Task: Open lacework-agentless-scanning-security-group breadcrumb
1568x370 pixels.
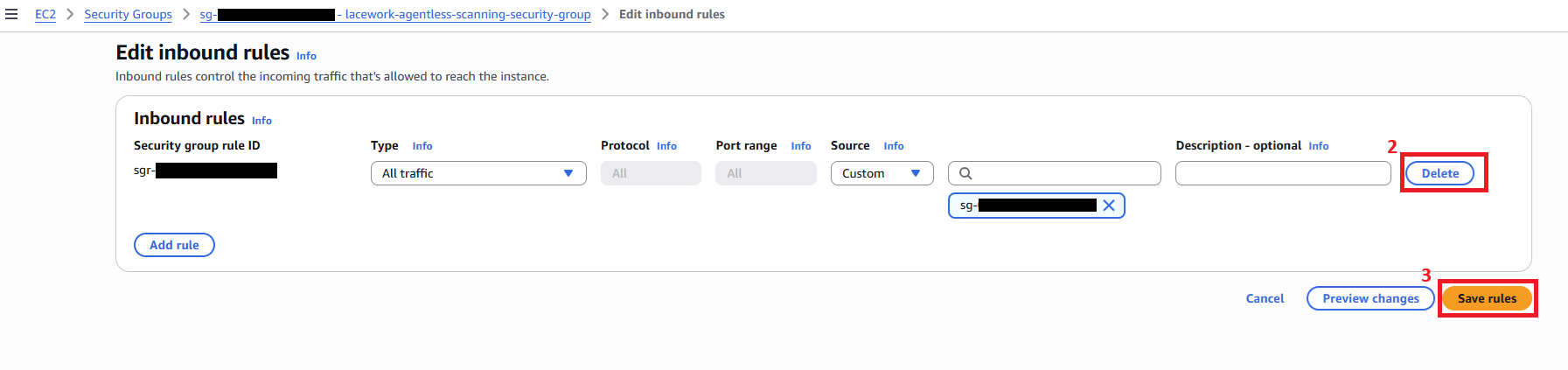Action: pos(395,14)
